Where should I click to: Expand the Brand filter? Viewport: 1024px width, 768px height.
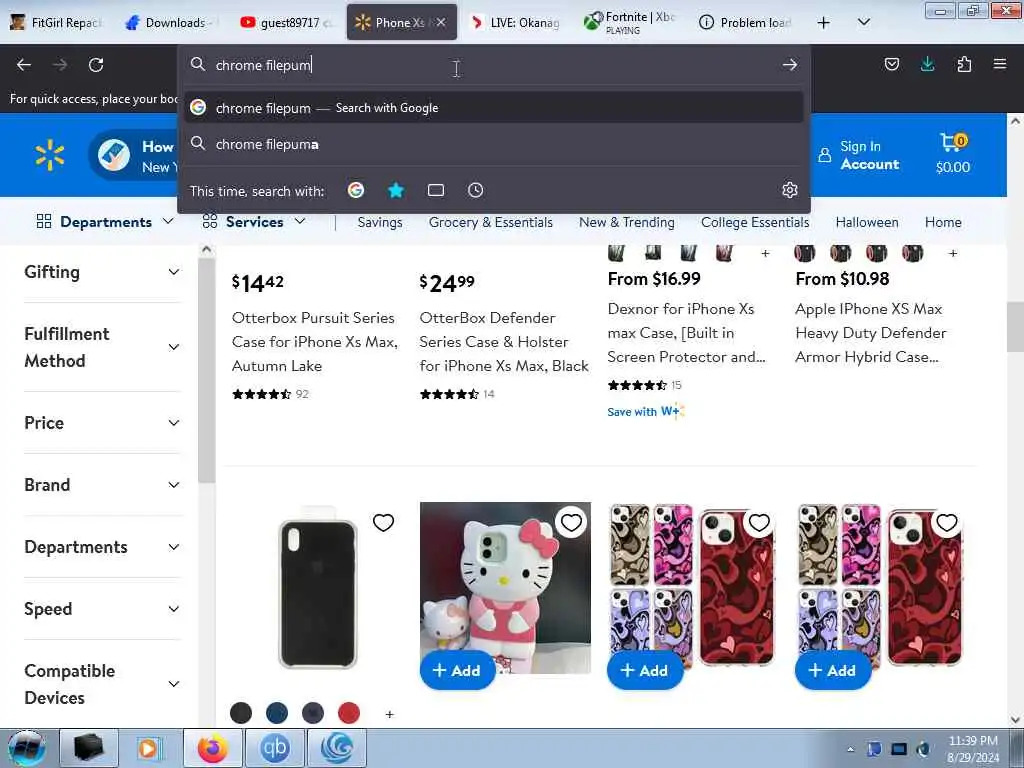point(102,485)
